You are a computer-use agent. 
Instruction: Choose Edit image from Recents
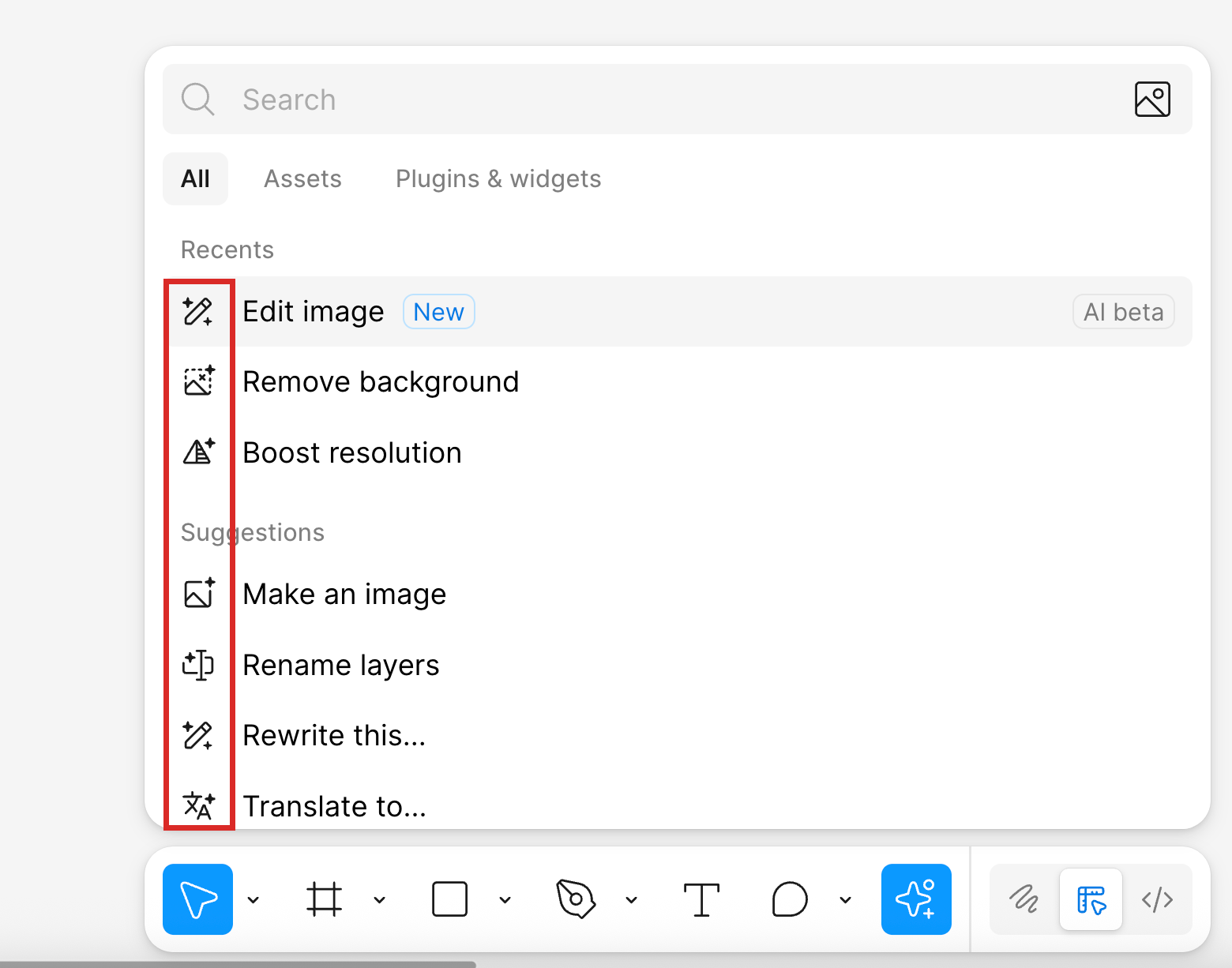(x=678, y=312)
